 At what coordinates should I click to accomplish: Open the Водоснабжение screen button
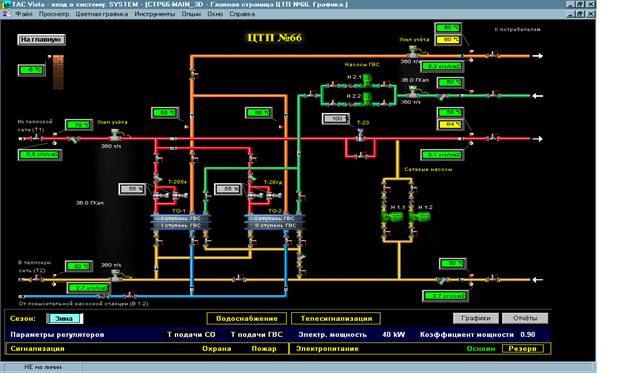247,319
